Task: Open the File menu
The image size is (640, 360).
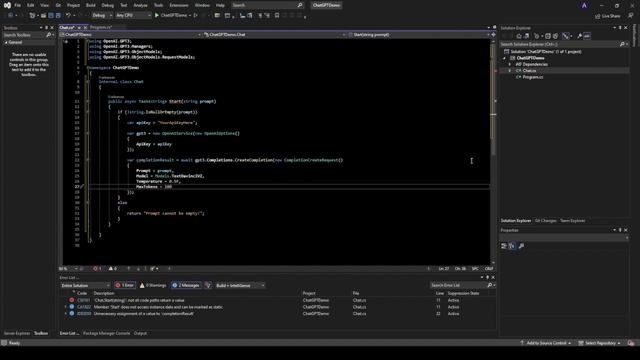Action: pos(18,5)
